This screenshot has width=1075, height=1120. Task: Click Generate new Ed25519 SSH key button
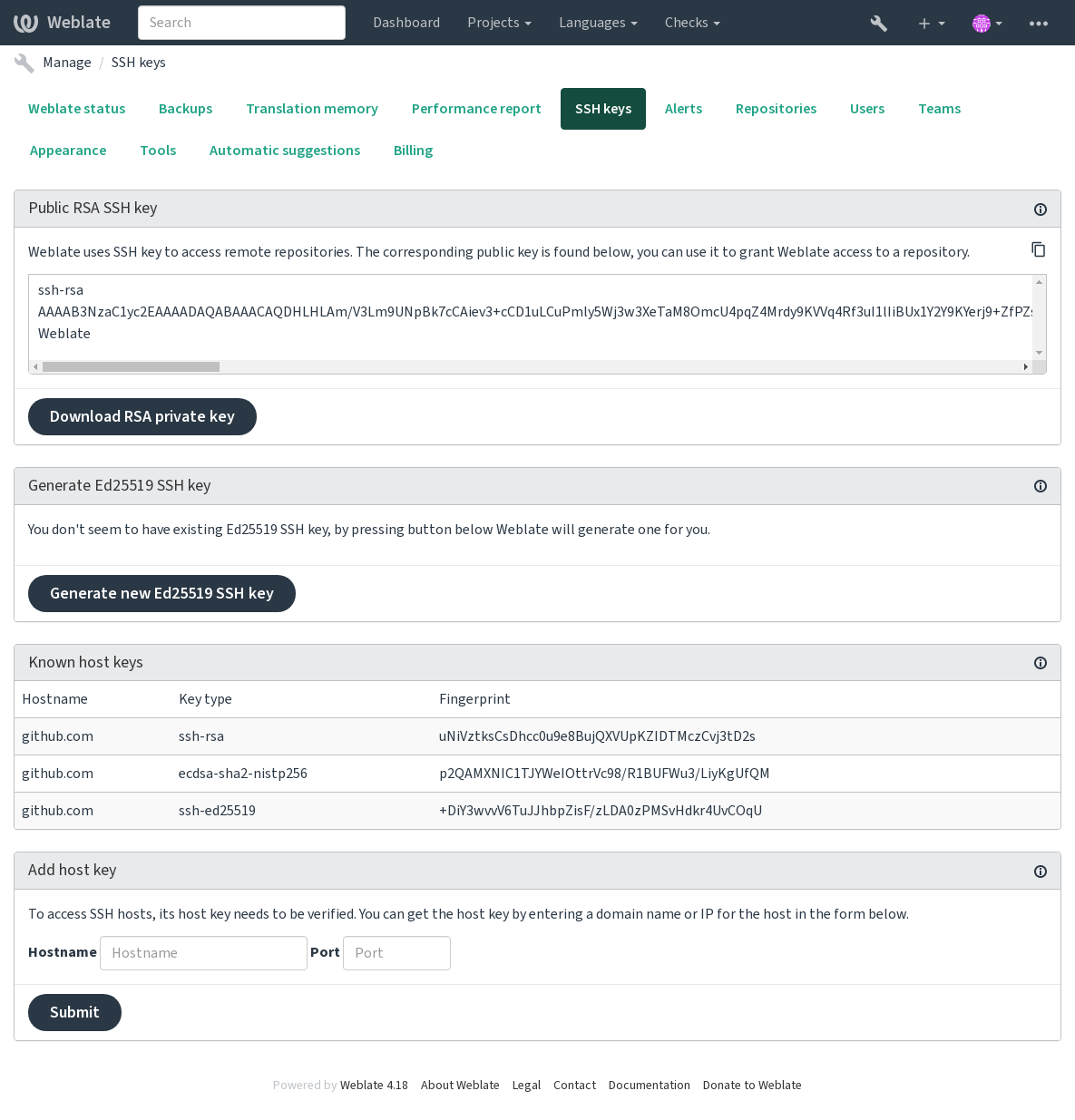(161, 594)
